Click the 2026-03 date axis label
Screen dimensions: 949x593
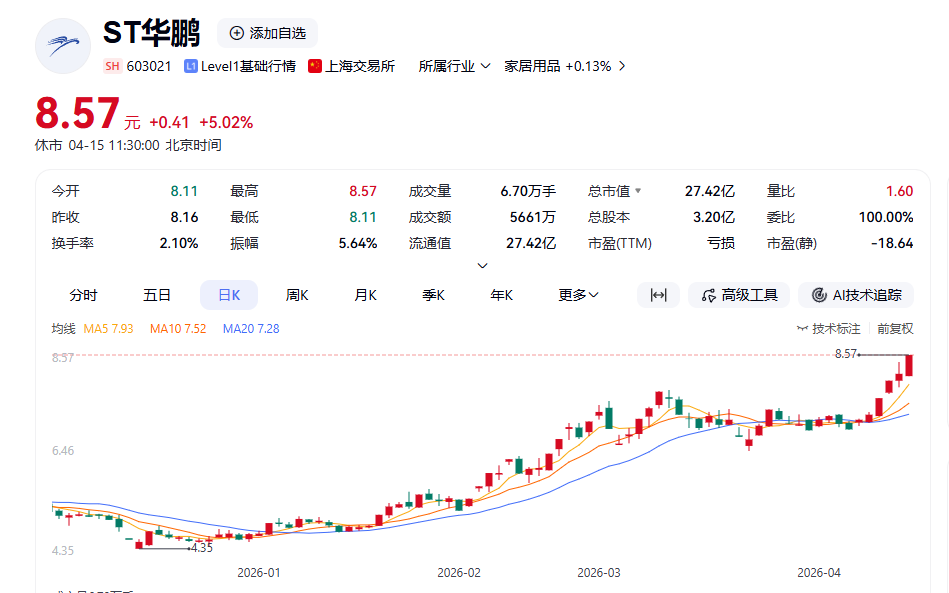point(599,572)
